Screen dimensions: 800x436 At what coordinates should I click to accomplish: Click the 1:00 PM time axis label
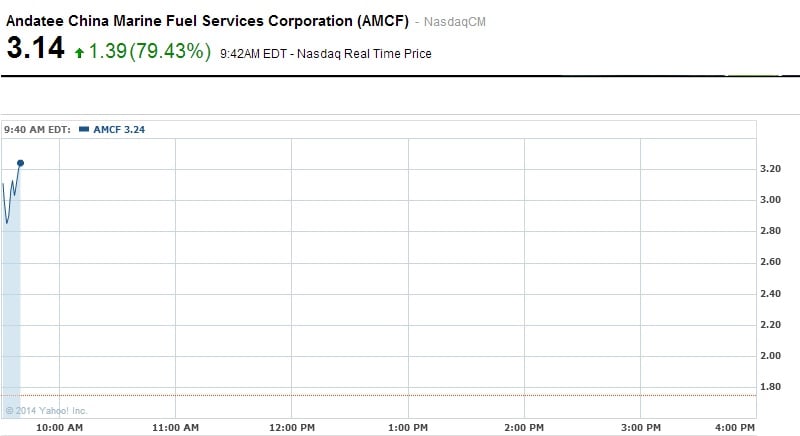click(x=407, y=428)
